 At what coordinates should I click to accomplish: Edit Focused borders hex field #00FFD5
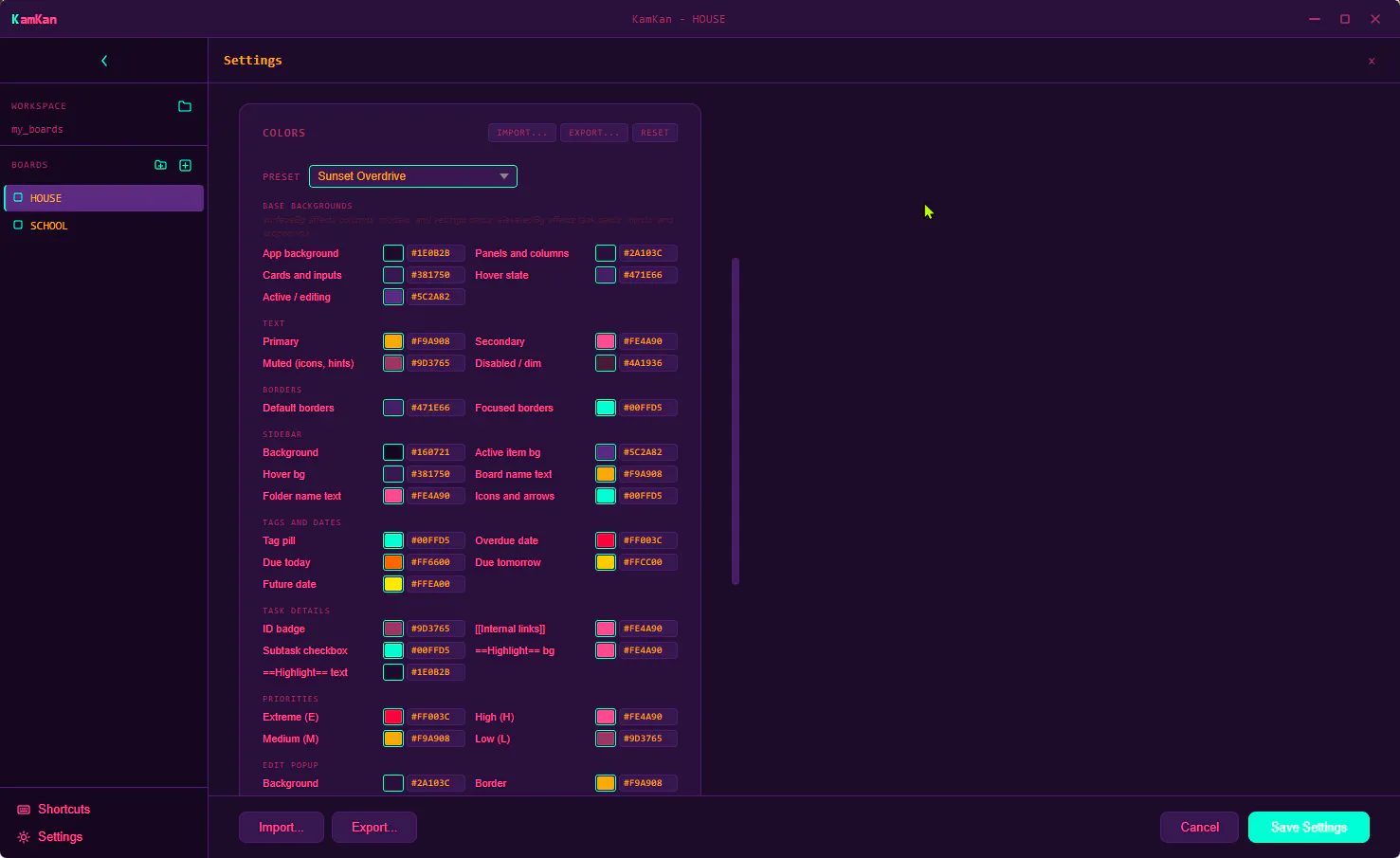click(x=648, y=408)
